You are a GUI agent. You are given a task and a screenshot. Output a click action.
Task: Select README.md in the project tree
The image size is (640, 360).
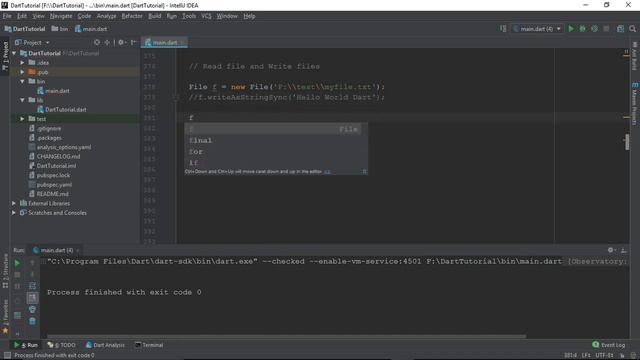tap(53, 194)
